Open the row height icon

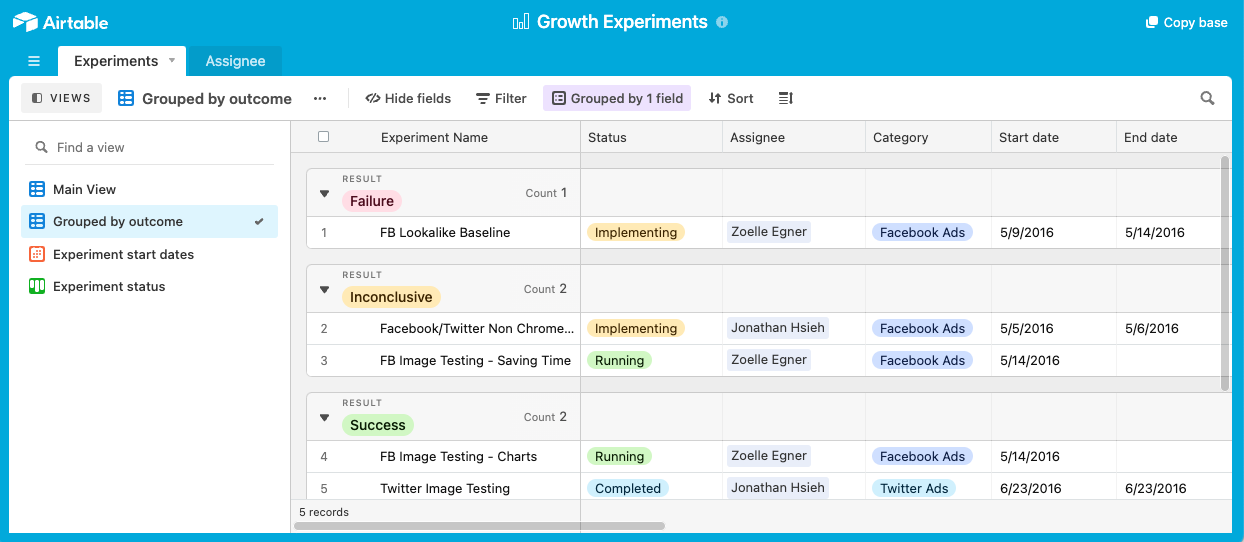click(x=785, y=98)
